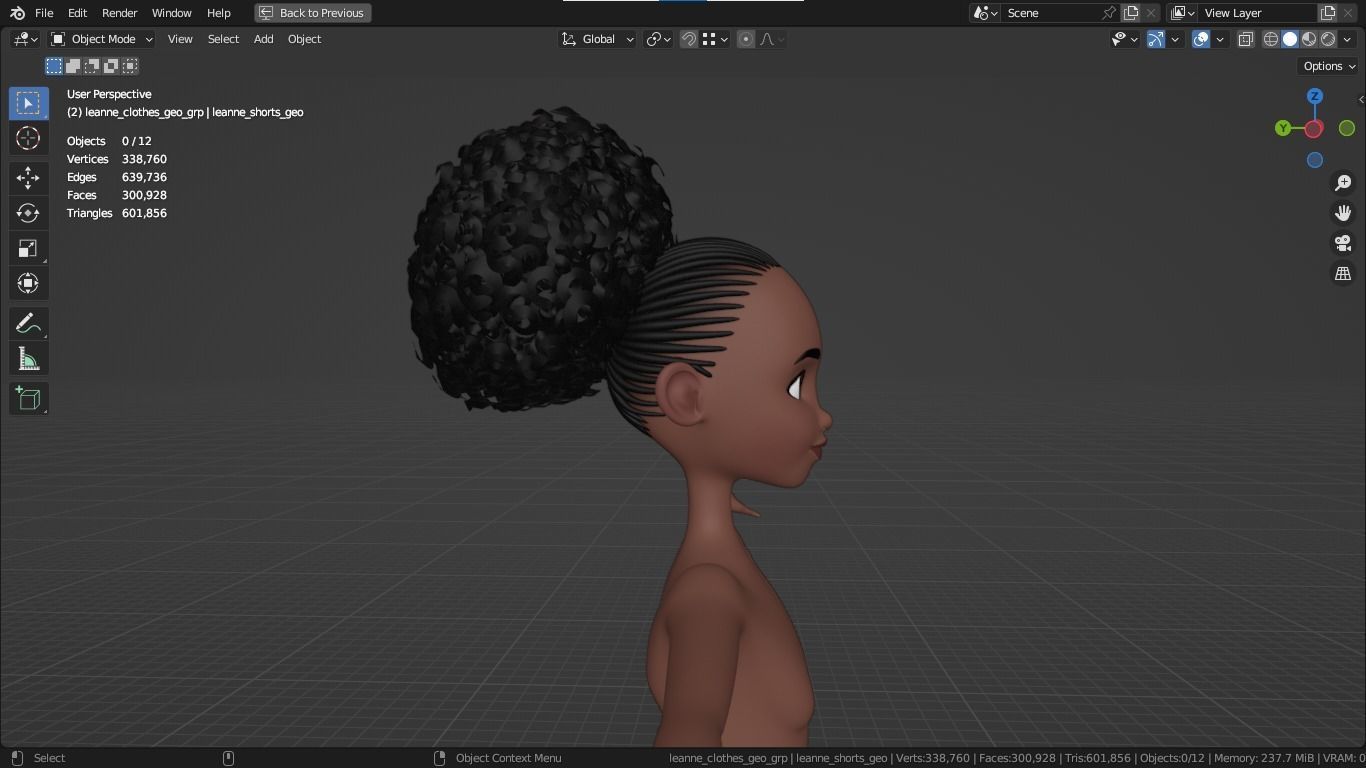
Task: Switch to Rendered shading
Action: tap(1328, 39)
